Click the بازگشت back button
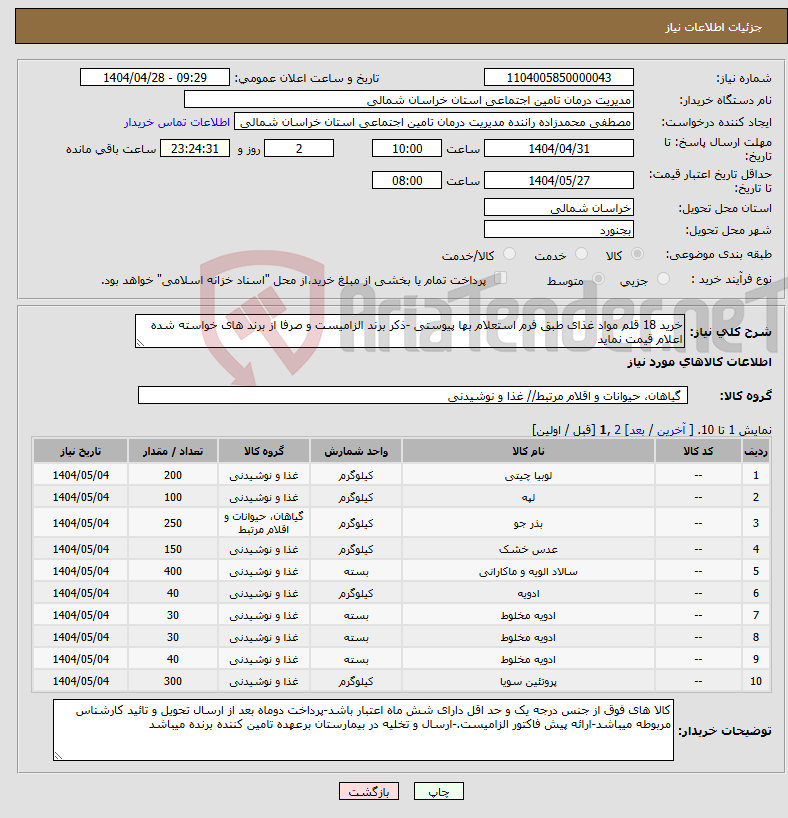This screenshot has width=788, height=818. click(x=368, y=791)
